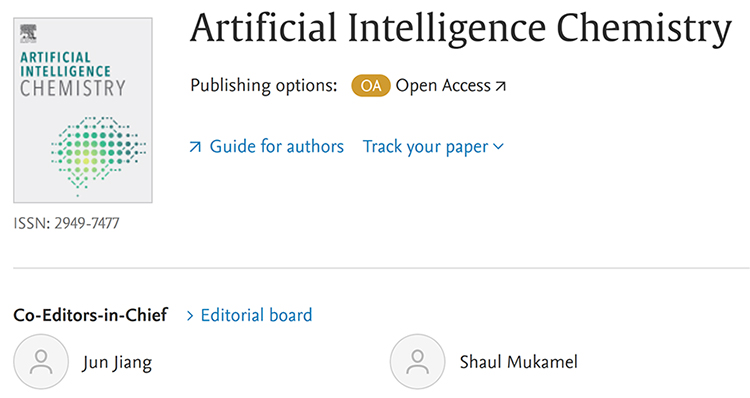Click the chevron before Editorial board
Viewport: 750px width, 398px height.
click(190, 316)
